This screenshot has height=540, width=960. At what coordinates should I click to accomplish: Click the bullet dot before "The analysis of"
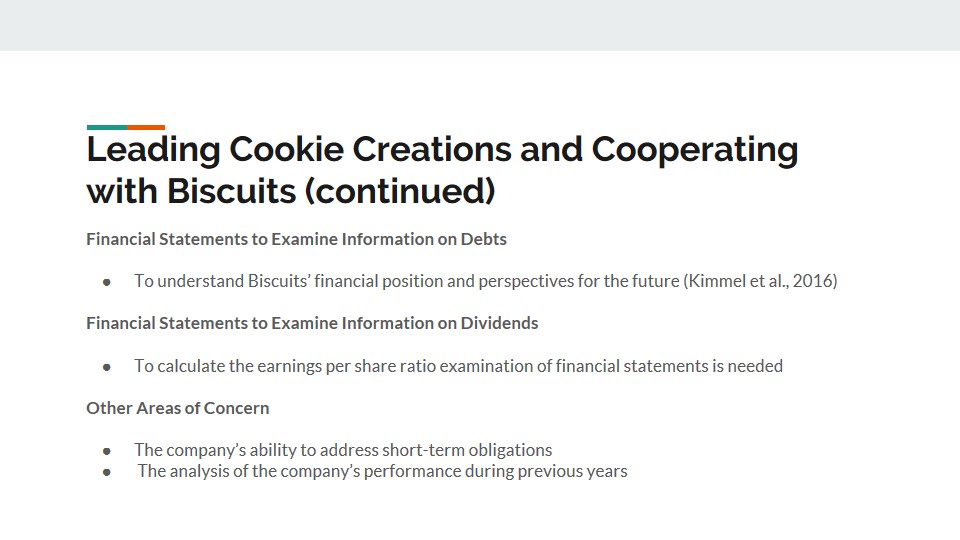click(107, 472)
